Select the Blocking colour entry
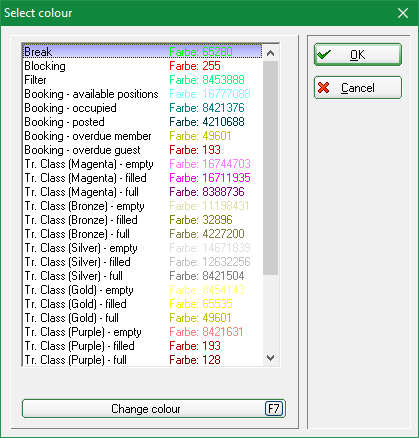Image resolution: width=419 pixels, height=438 pixels. point(143,66)
